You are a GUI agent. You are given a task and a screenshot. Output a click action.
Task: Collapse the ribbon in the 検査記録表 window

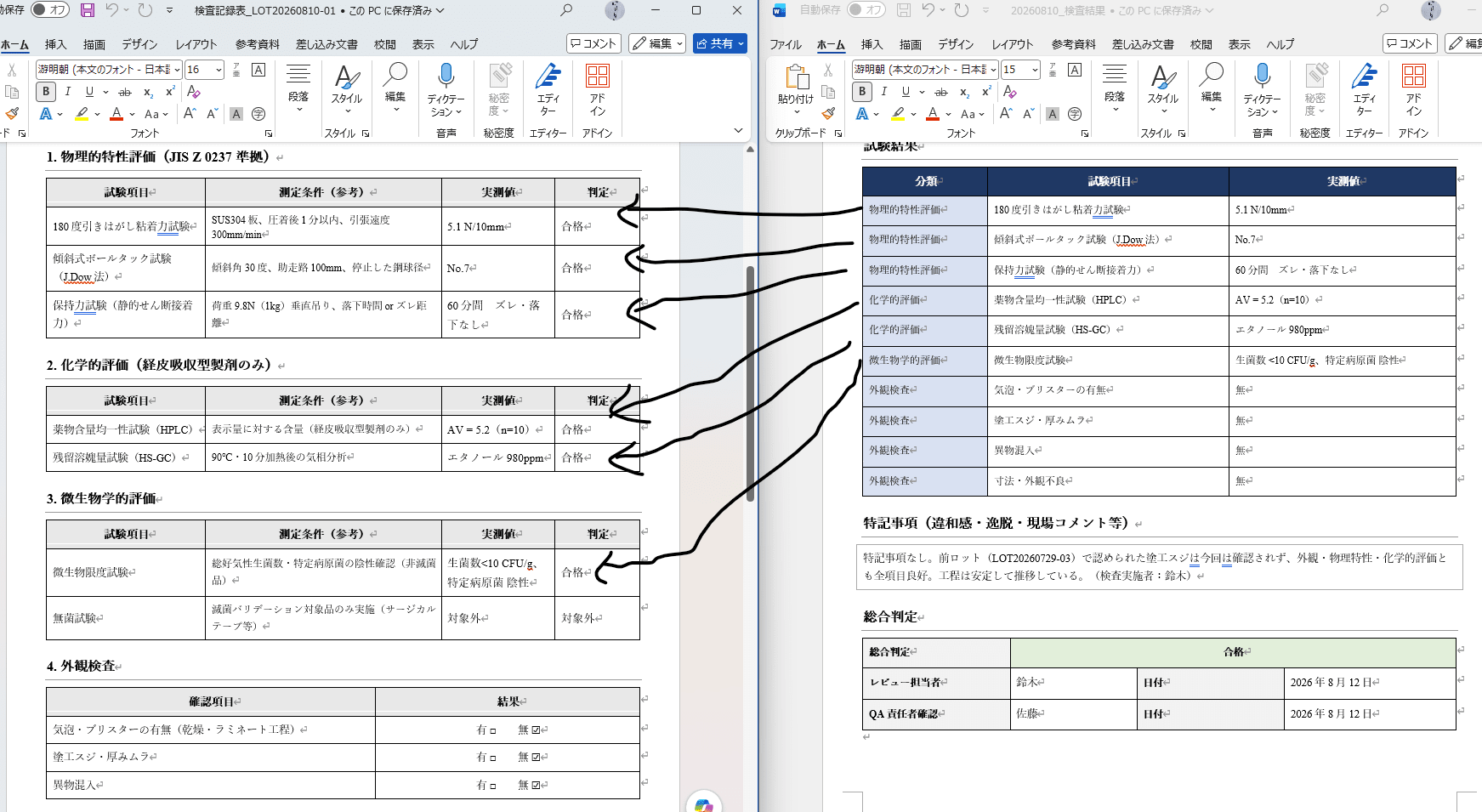(x=738, y=130)
